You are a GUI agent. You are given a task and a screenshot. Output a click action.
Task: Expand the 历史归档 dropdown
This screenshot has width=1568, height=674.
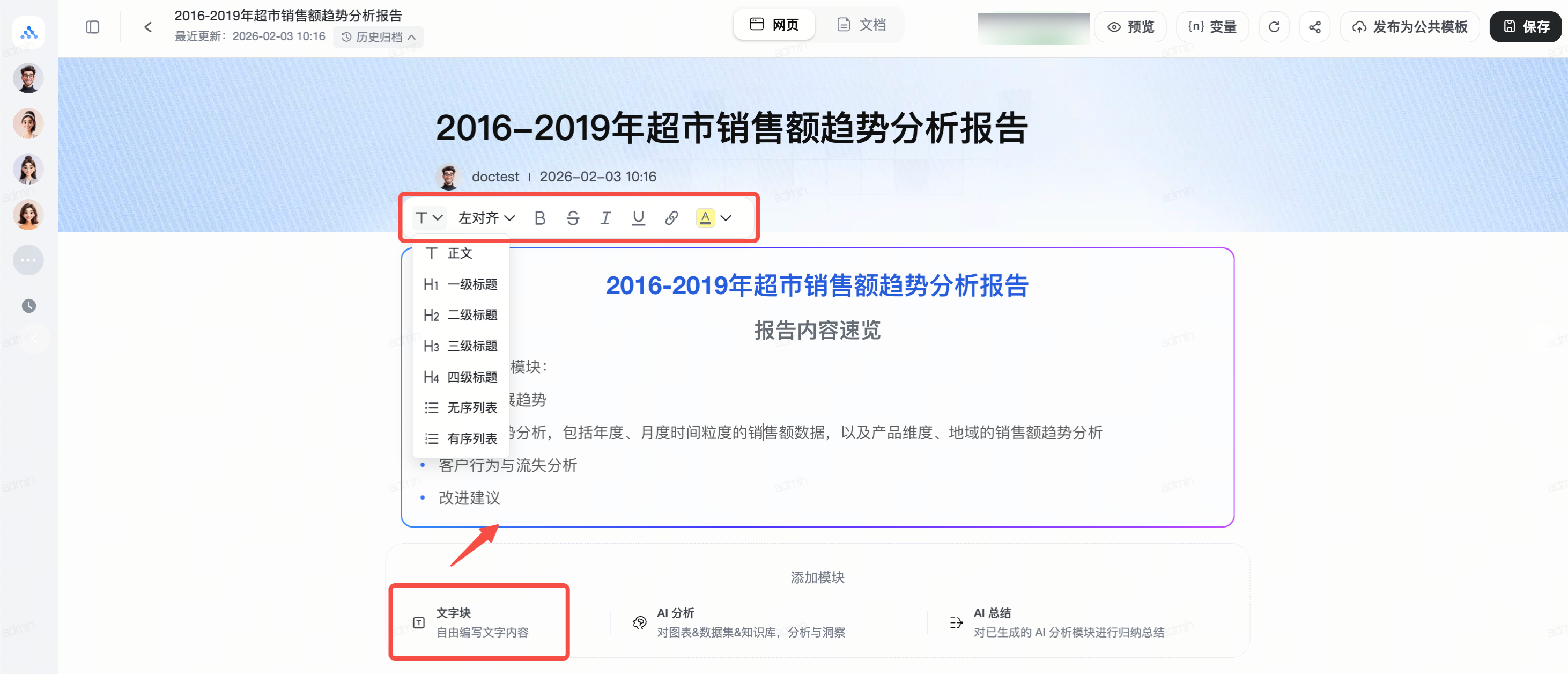pyautogui.click(x=379, y=37)
